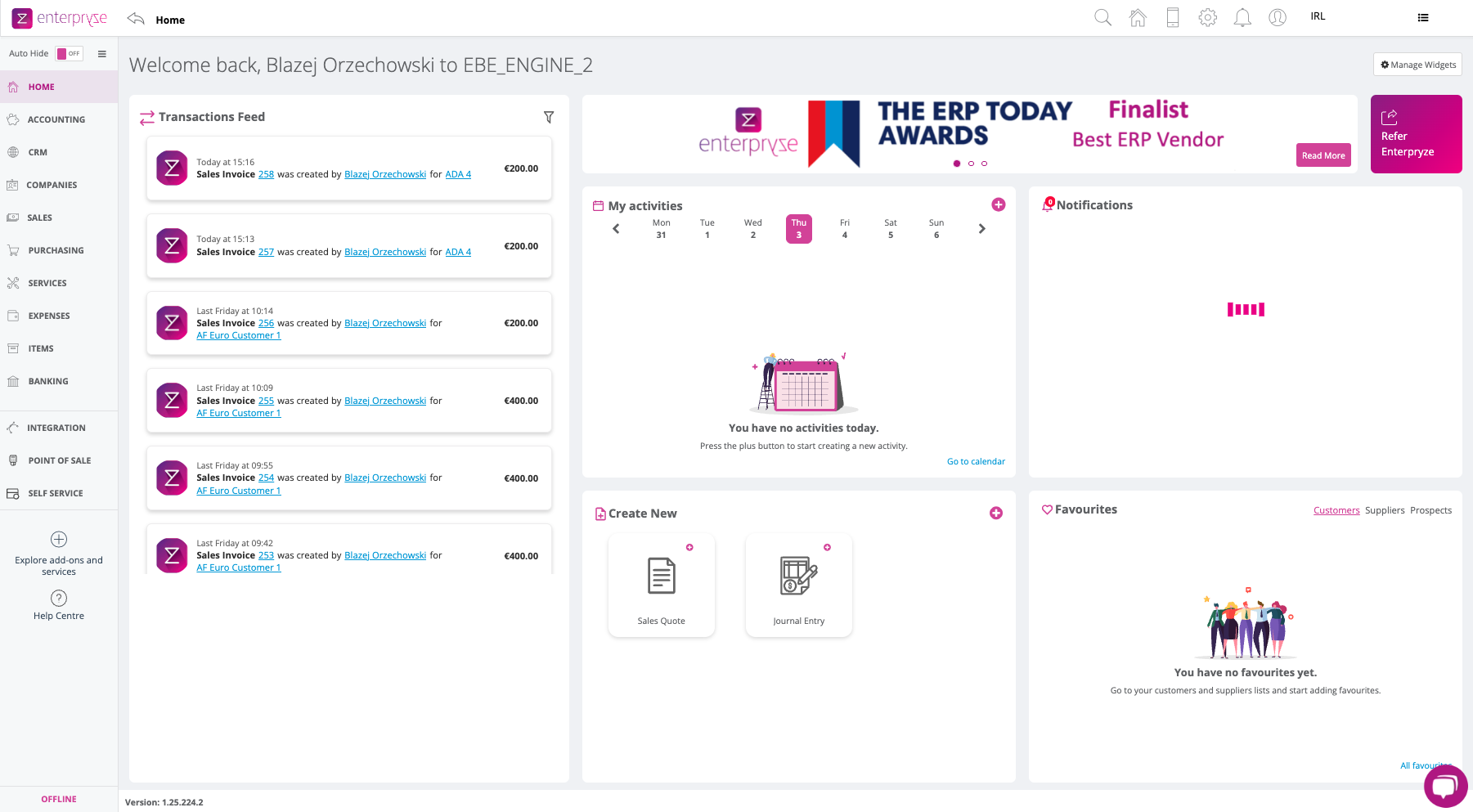The height and width of the screenshot is (812, 1473).
Task: Open the Accounting menu
Action: (59, 119)
